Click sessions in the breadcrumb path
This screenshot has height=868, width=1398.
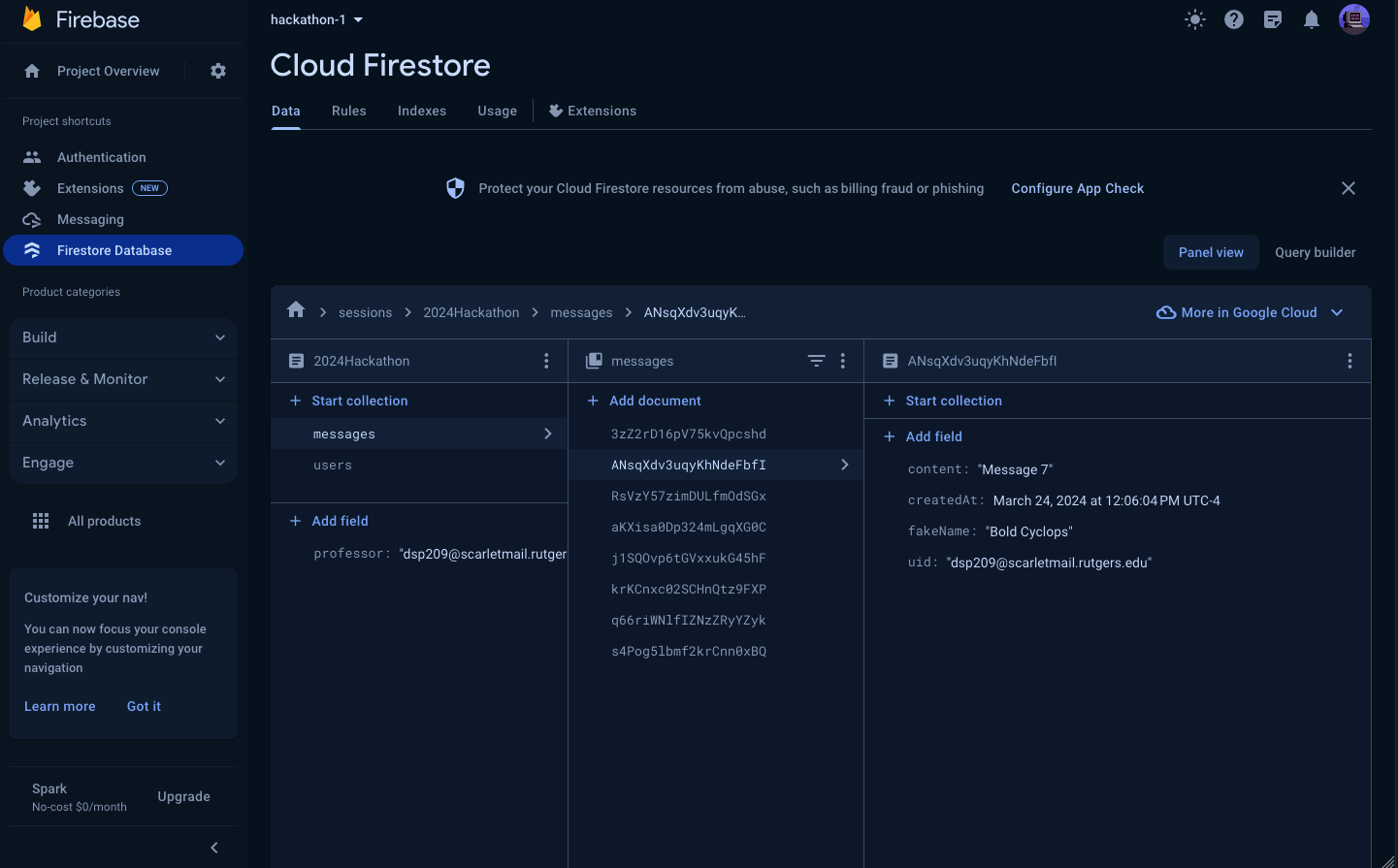pyautogui.click(x=366, y=312)
